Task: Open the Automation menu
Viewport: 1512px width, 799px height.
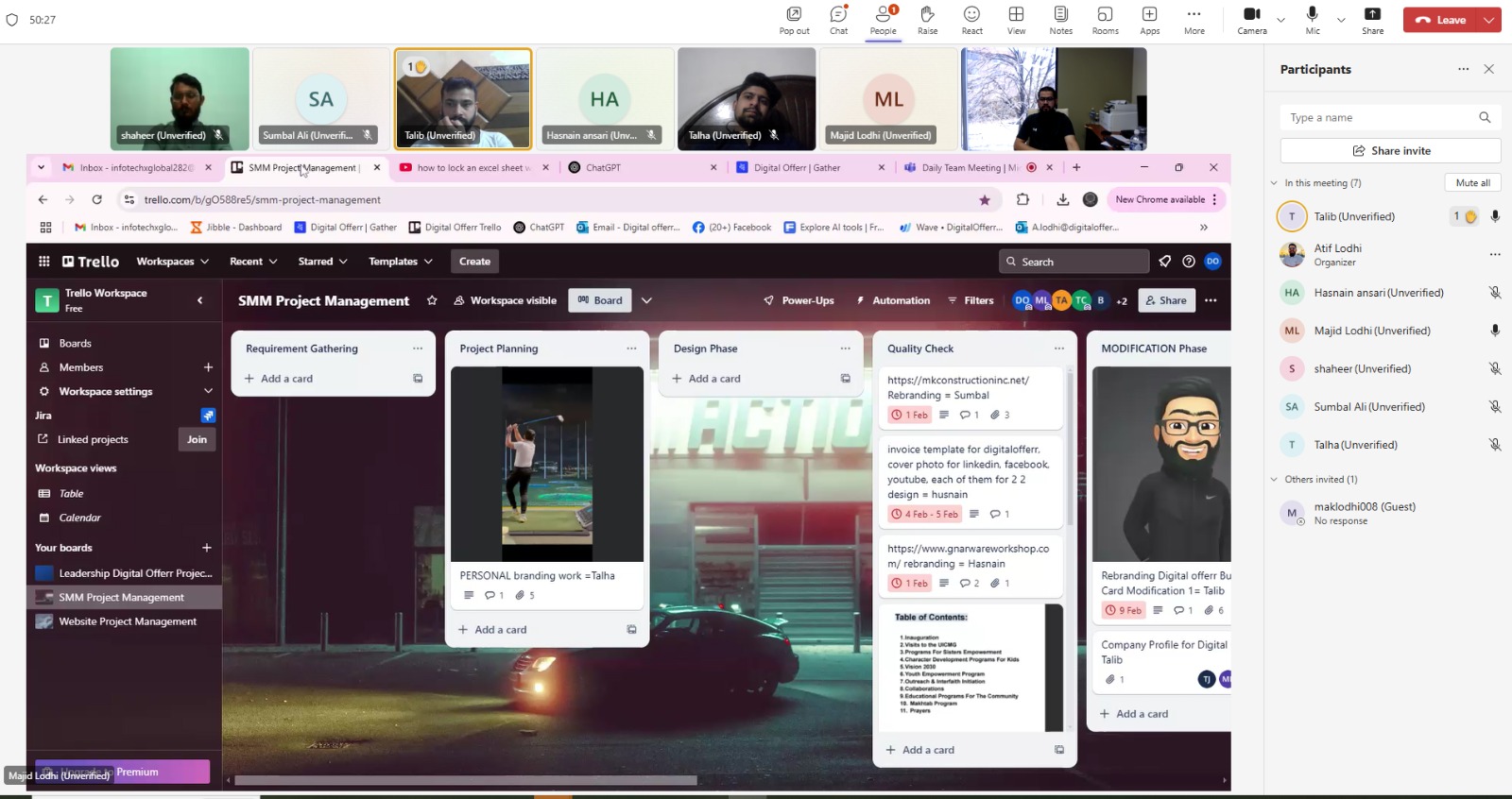Action: tap(893, 300)
